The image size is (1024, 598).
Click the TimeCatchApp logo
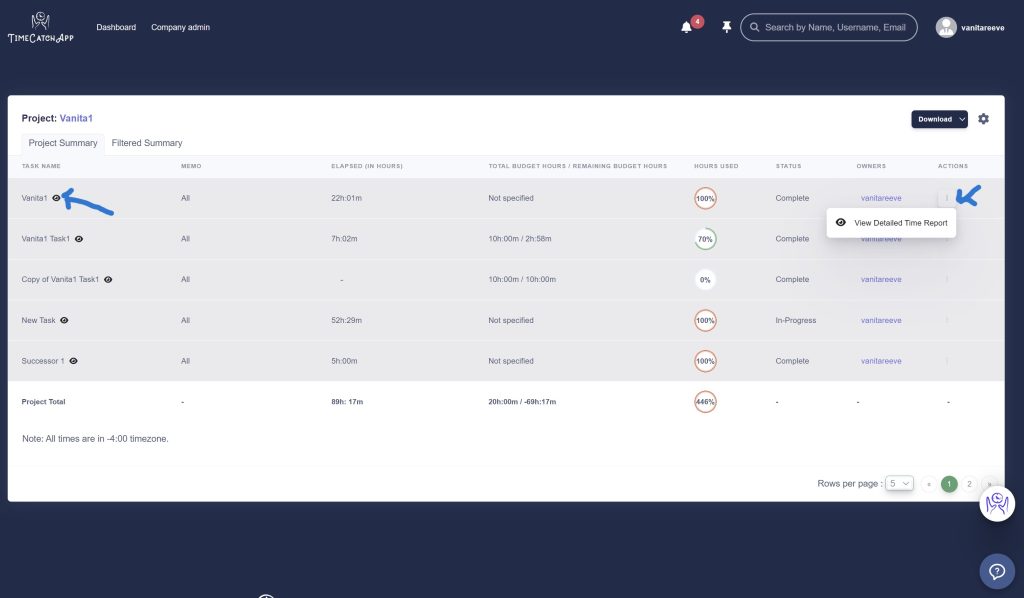tap(40, 28)
